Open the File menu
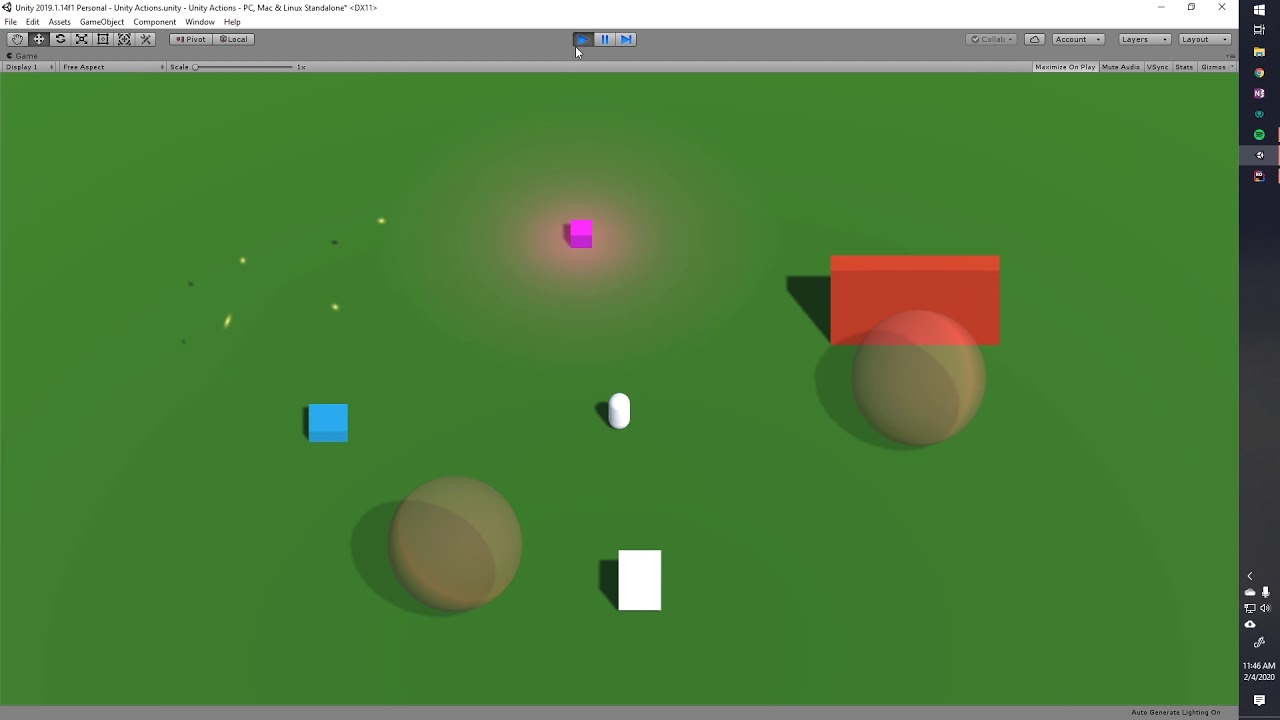 pos(11,22)
